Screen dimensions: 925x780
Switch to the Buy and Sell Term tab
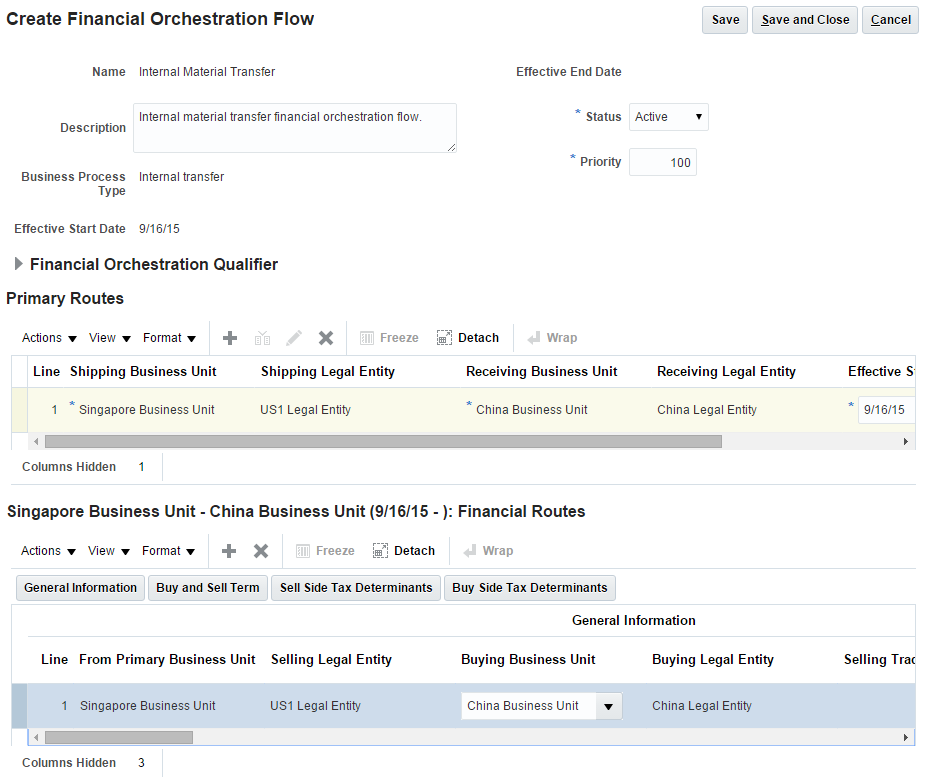pyautogui.click(x=207, y=588)
